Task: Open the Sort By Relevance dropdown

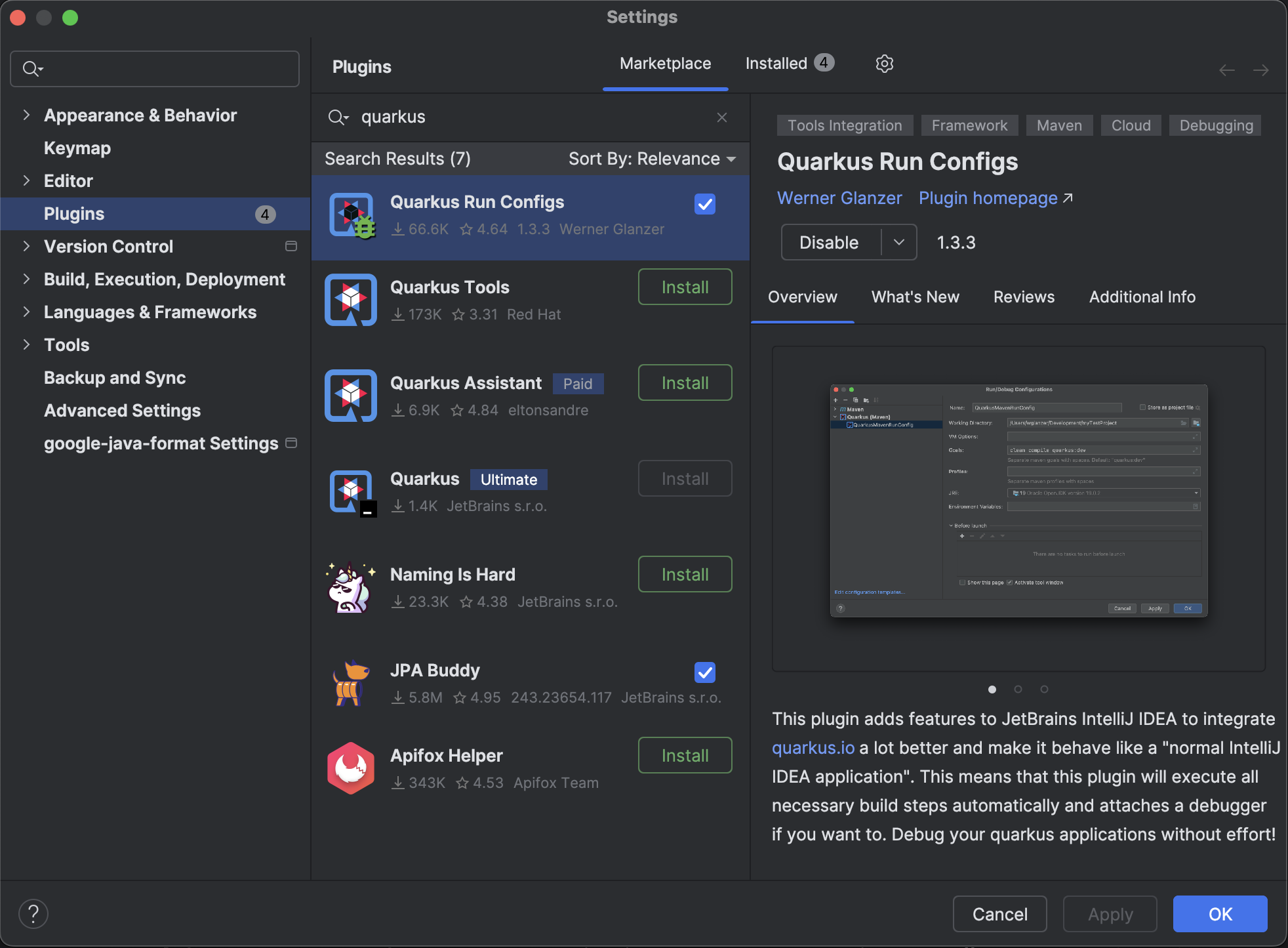Action: click(x=652, y=159)
